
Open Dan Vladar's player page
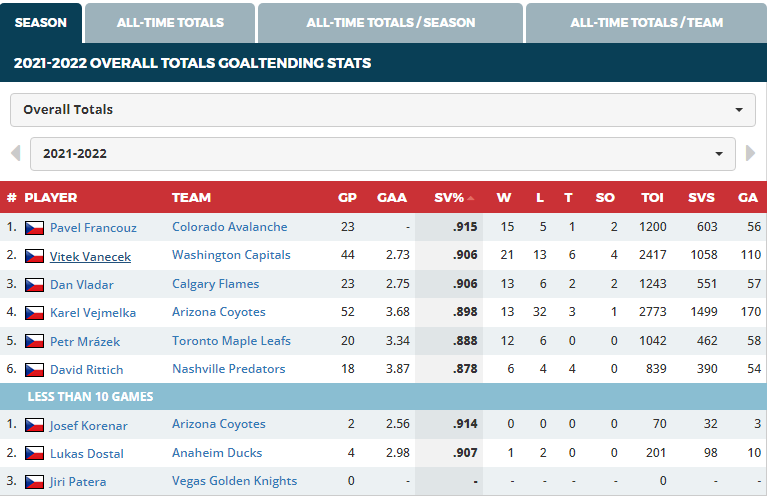tap(84, 285)
